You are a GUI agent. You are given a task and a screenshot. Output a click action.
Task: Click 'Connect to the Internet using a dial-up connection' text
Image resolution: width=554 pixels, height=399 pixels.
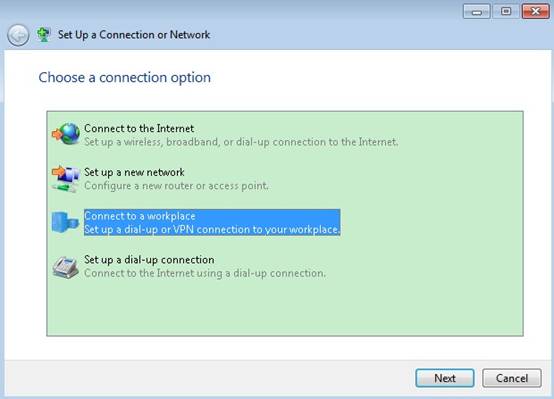pyautogui.click(x=205, y=273)
